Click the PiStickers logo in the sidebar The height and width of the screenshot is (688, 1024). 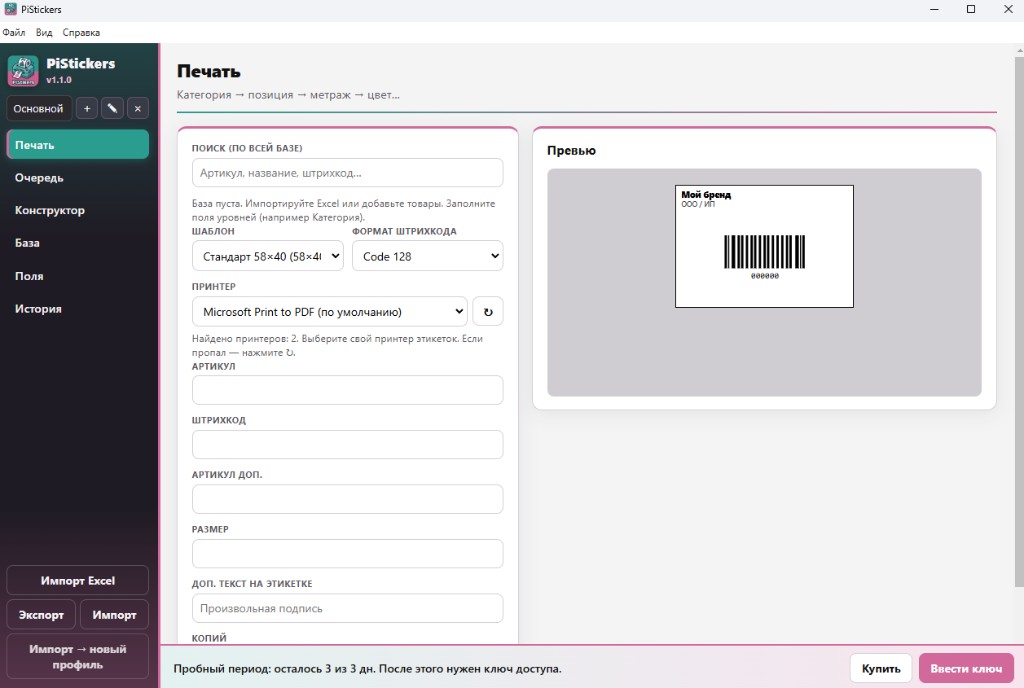[23, 71]
